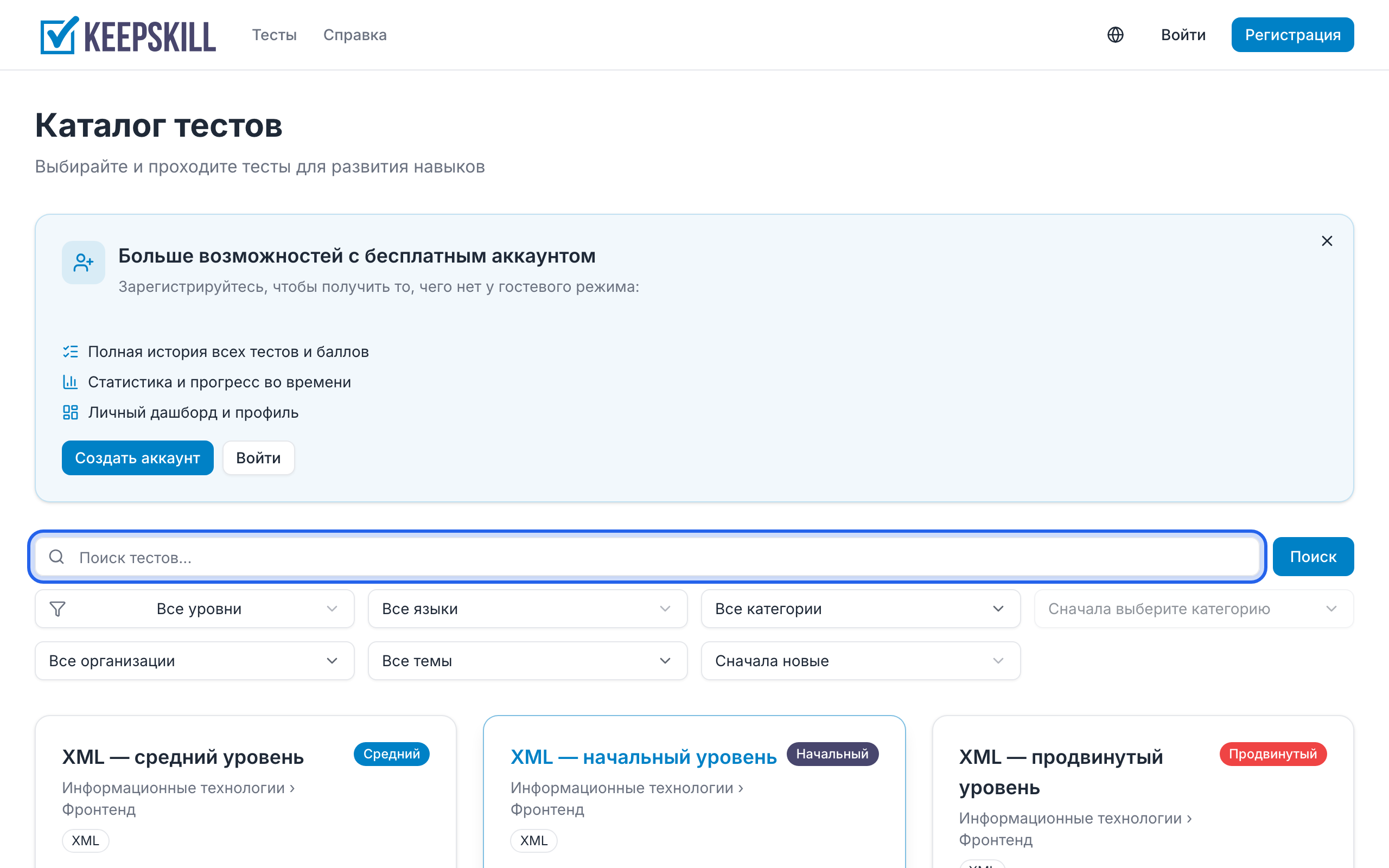
Task: Click the Начальный level badge
Action: (832, 754)
